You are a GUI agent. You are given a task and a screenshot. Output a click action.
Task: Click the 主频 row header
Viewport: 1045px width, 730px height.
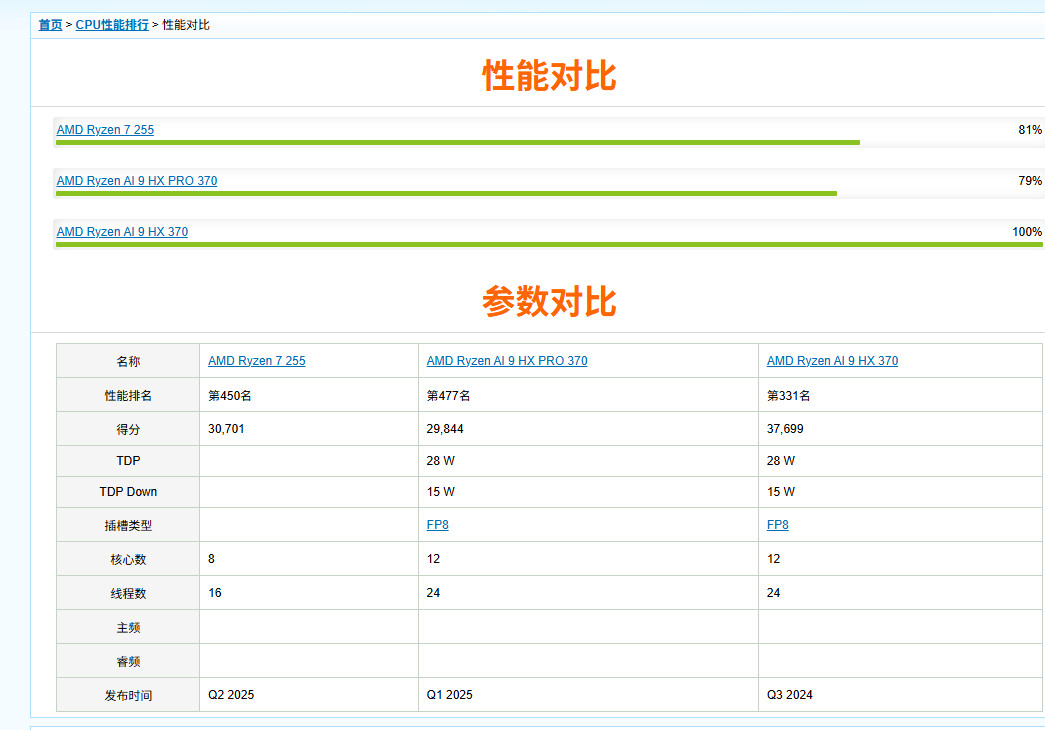(x=128, y=627)
